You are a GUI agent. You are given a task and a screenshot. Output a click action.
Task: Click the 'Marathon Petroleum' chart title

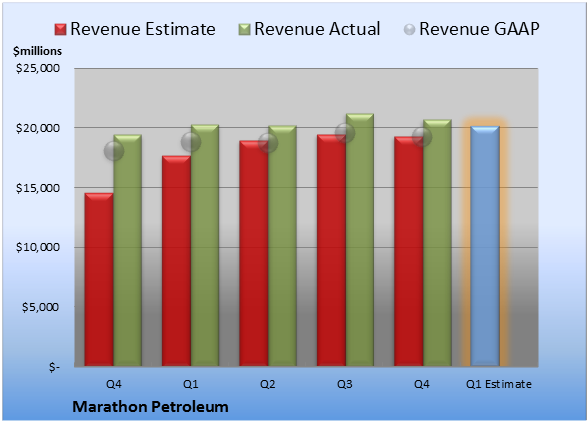[150, 407]
